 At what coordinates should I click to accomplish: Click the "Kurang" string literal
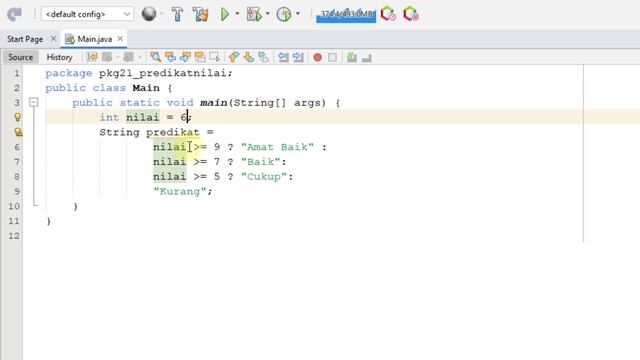(180, 191)
